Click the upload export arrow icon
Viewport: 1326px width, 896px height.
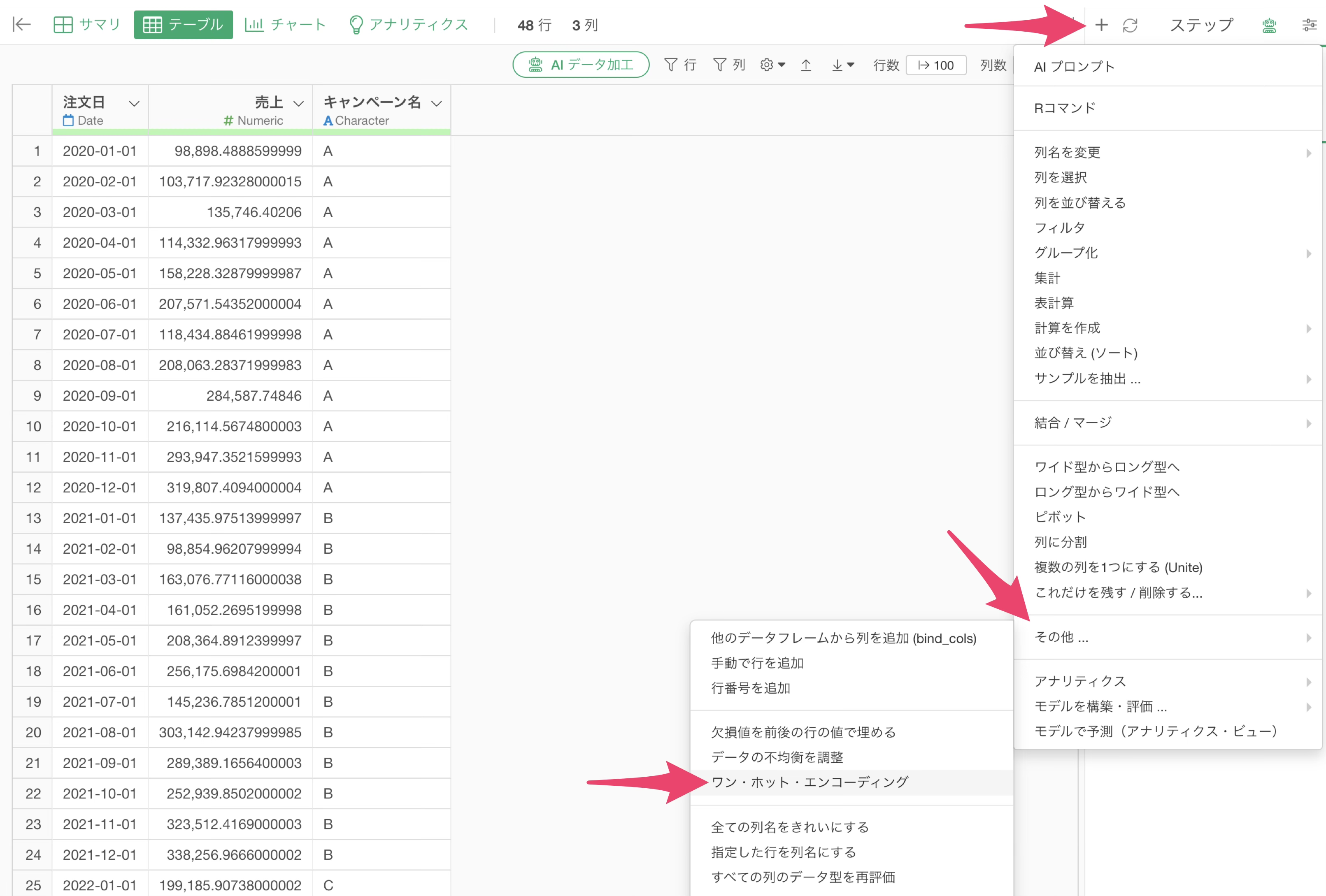coord(806,65)
